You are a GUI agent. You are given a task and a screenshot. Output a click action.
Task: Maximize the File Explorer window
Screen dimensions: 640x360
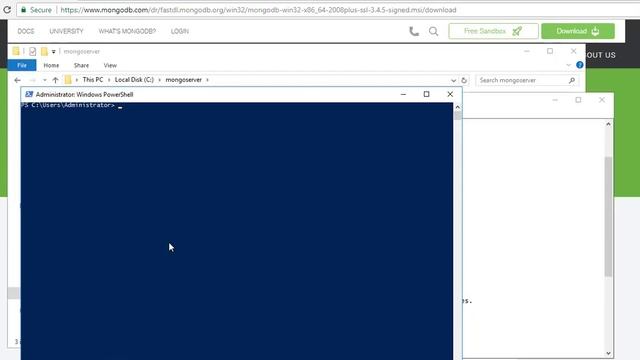pos(550,51)
